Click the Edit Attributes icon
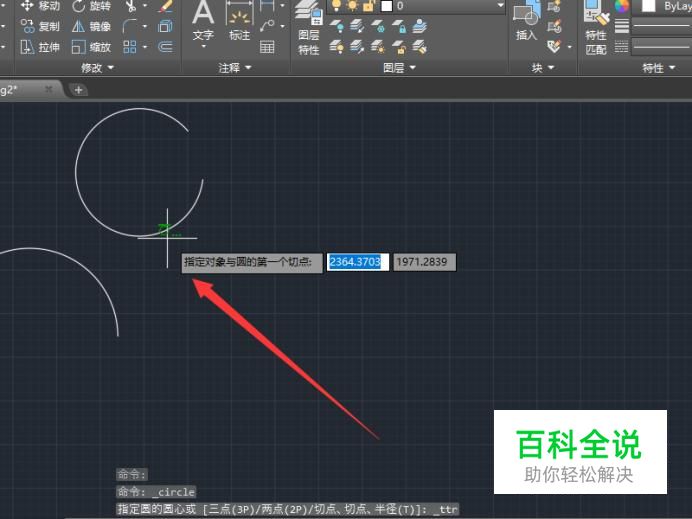Screen dimensions: 692x519 coord(554,46)
